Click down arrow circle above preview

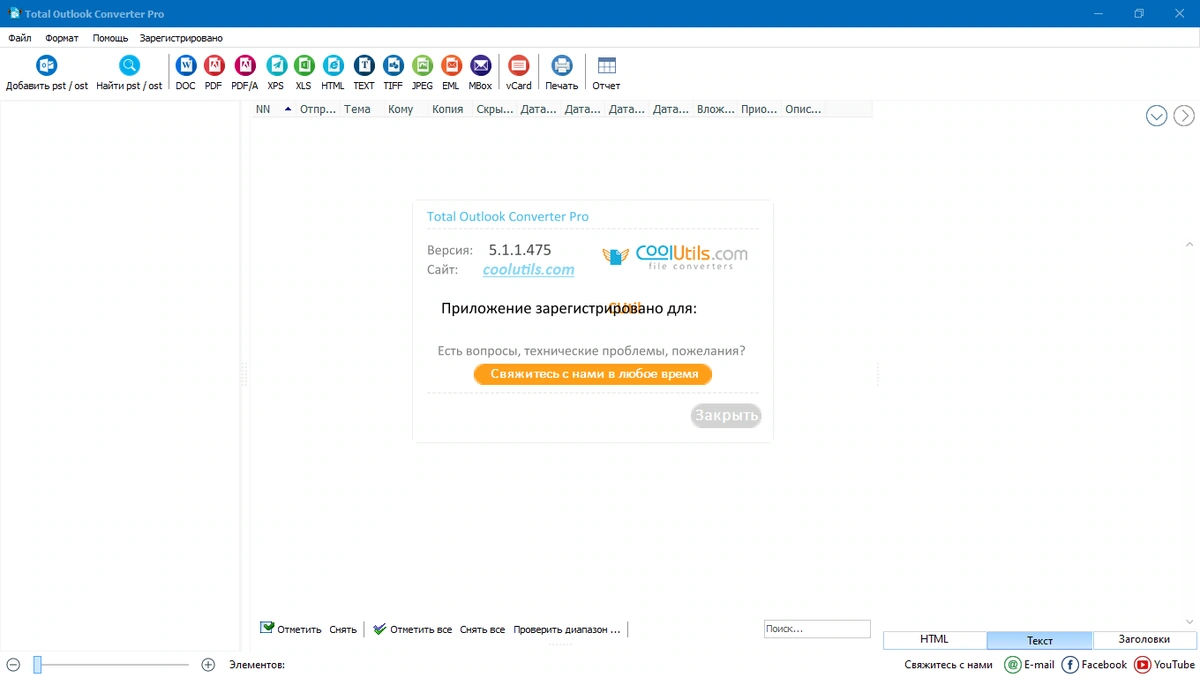click(x=1157, y=116)
